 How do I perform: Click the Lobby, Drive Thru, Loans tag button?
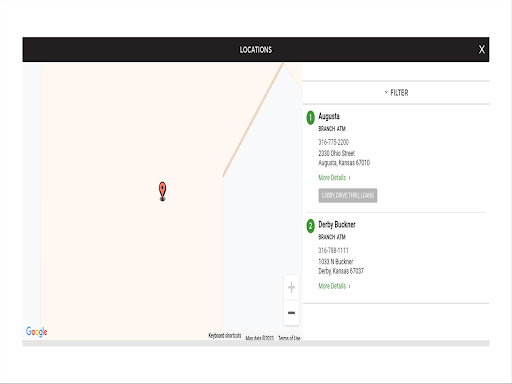pyautogui.click(x=348, y=195)
